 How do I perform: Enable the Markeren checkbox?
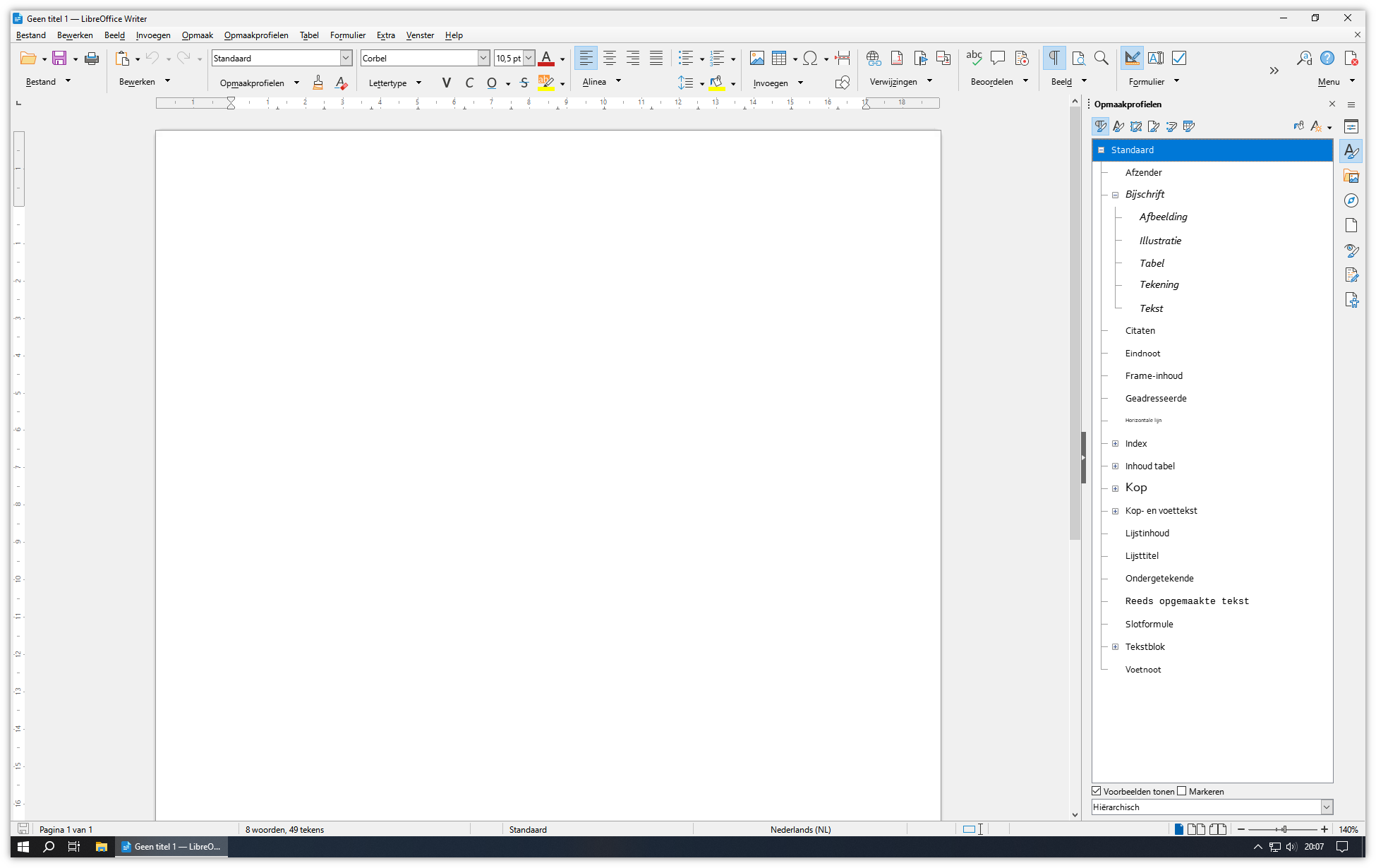pos(1182,791)
